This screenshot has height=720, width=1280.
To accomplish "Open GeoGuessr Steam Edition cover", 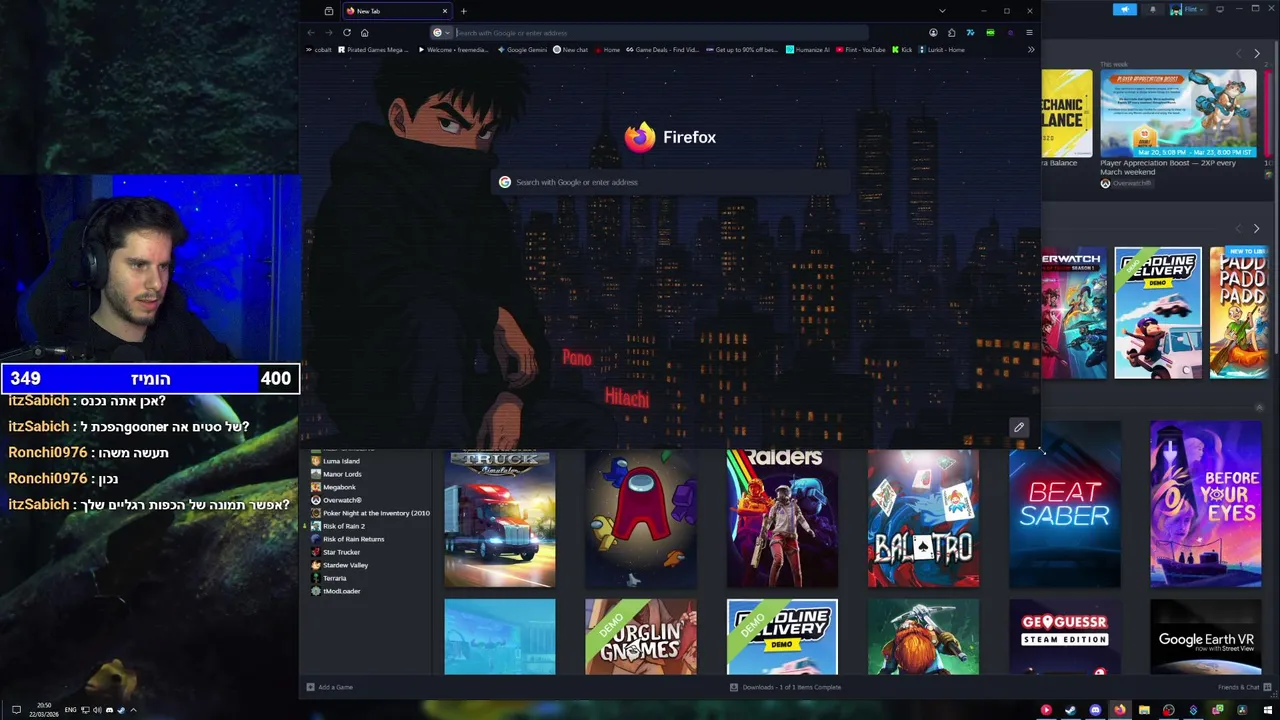I will pyautogui.click(x=1065, y=637).
